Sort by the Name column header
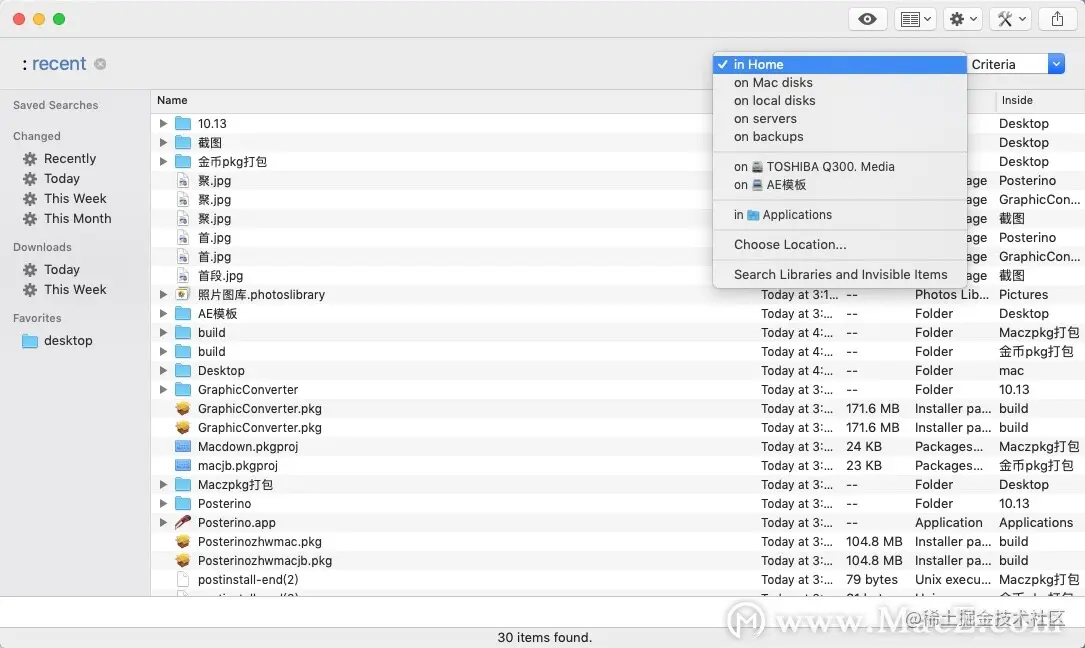The width and height of the screenshot is (1085, 648). [172, 100]
